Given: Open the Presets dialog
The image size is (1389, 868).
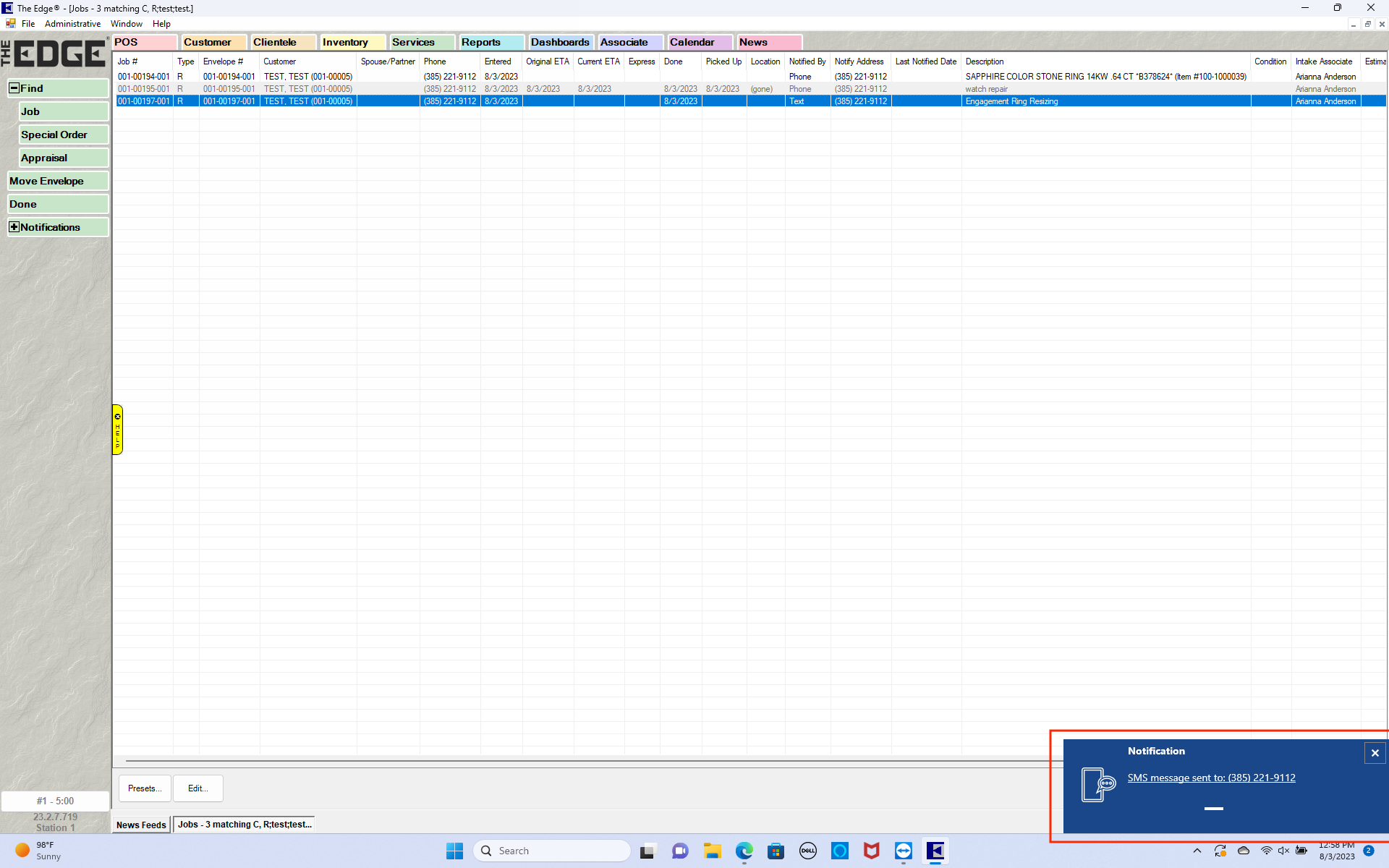Looking at the screenshot, I should click(144, 788).
